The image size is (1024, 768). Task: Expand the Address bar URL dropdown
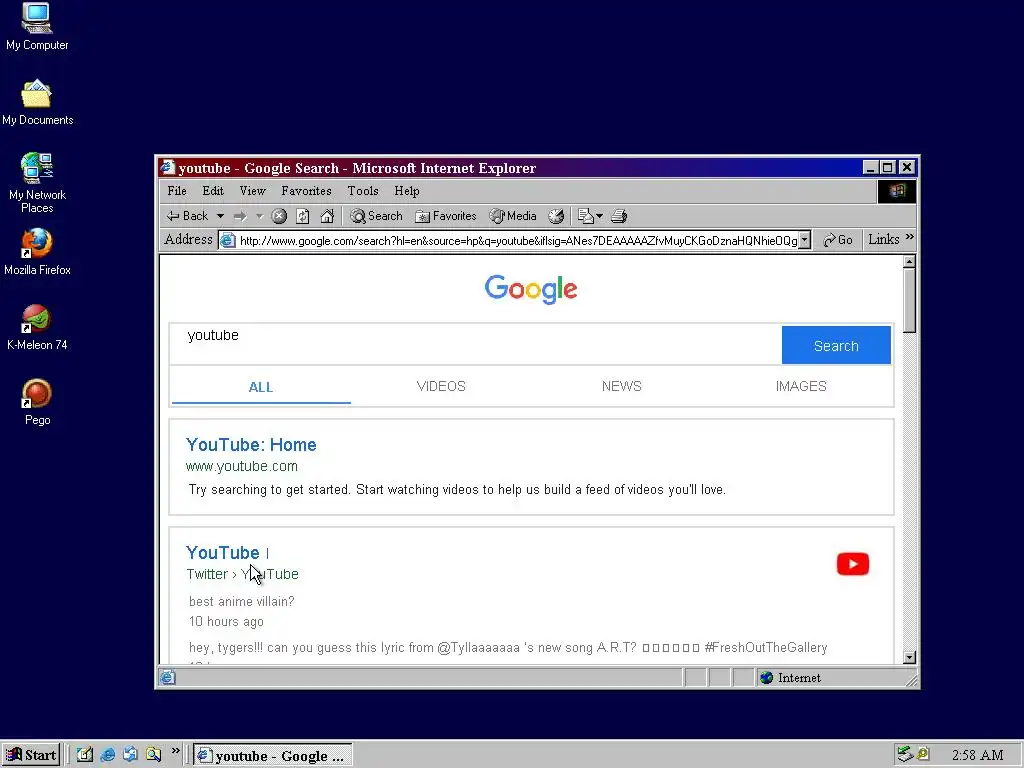(x=805, y=240)
